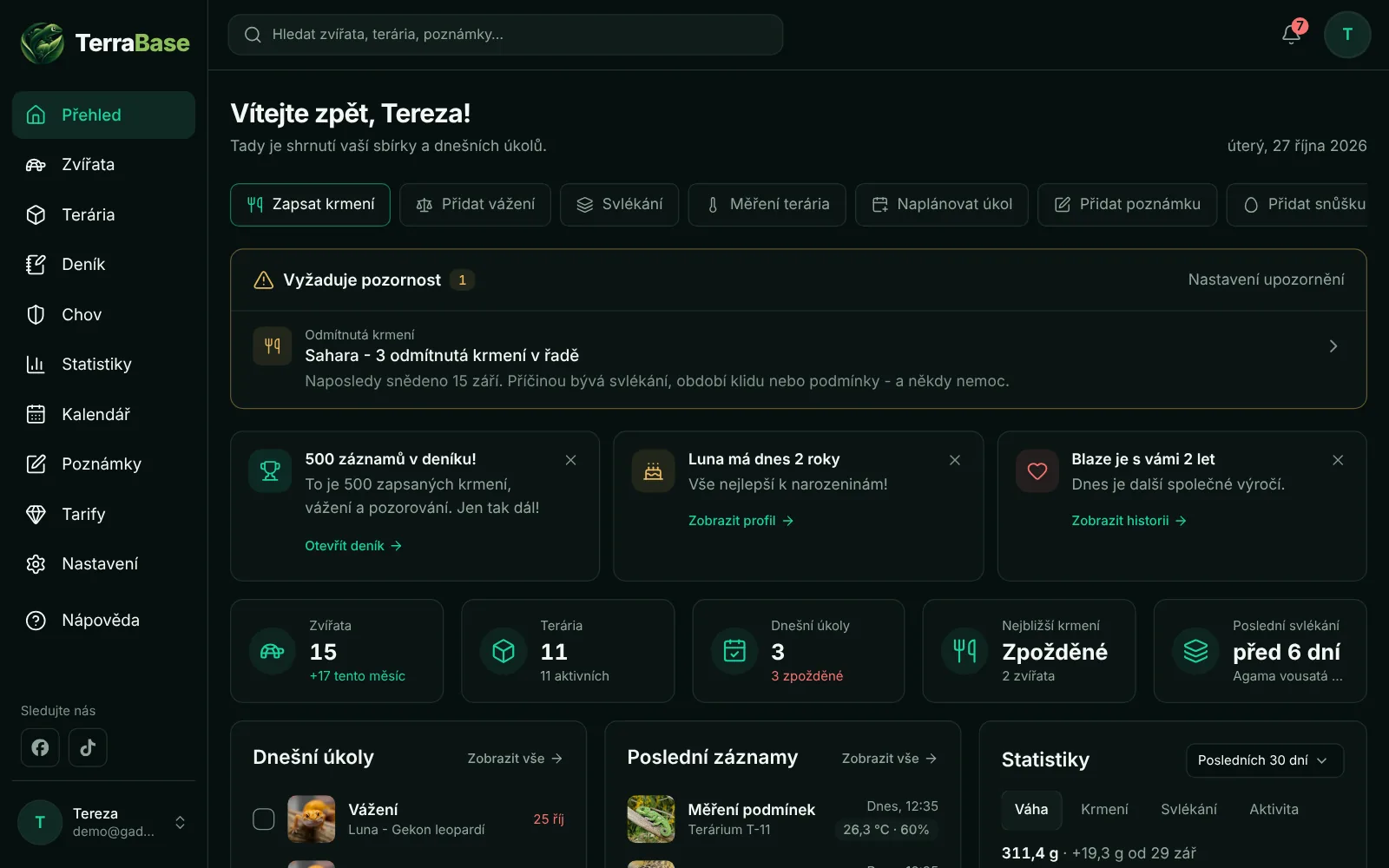Image resolution: width=1389 pixels, height=868 pixels.
Task: Click into the Hledat zvířata search field
Action: pyautogui.click(x=505, y=35)
